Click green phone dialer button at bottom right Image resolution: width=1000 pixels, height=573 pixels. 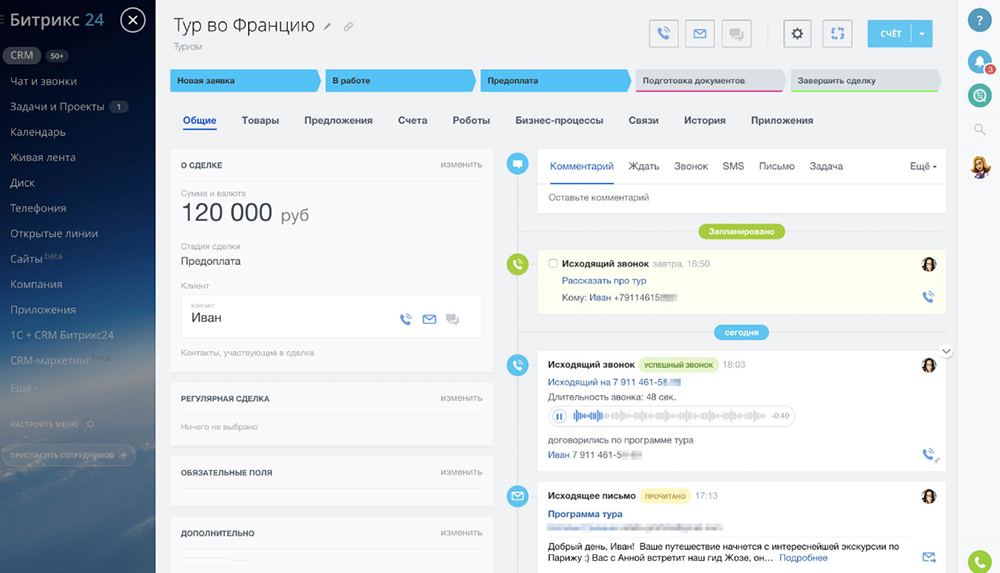(980, 562)
